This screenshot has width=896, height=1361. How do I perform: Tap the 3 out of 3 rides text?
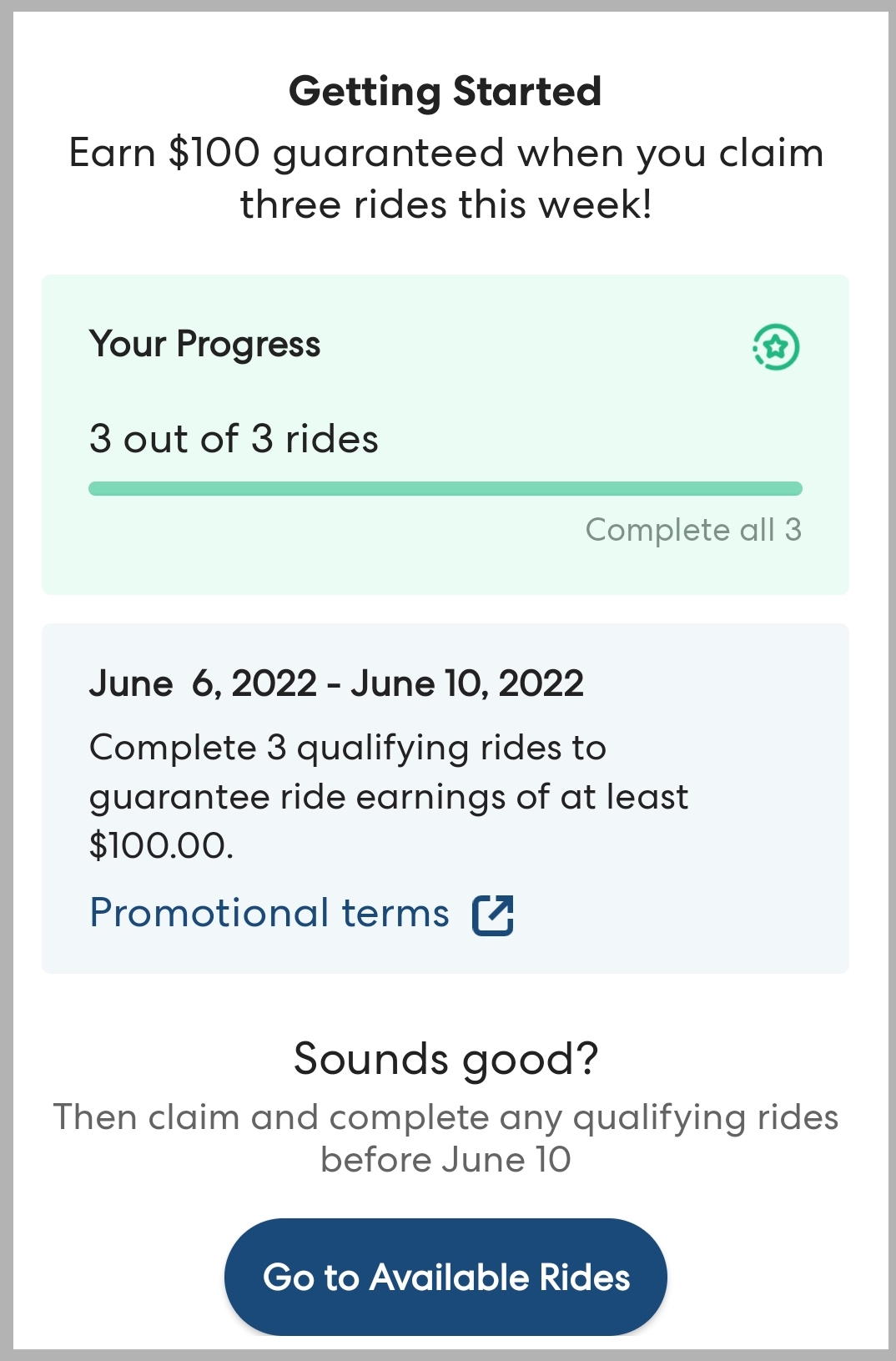(x=234, y=439)
